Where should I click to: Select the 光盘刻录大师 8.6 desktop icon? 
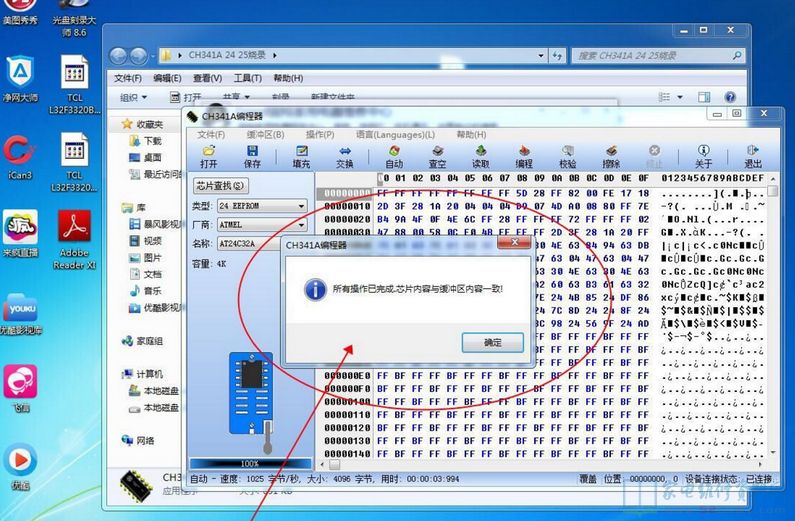(74, 18)
